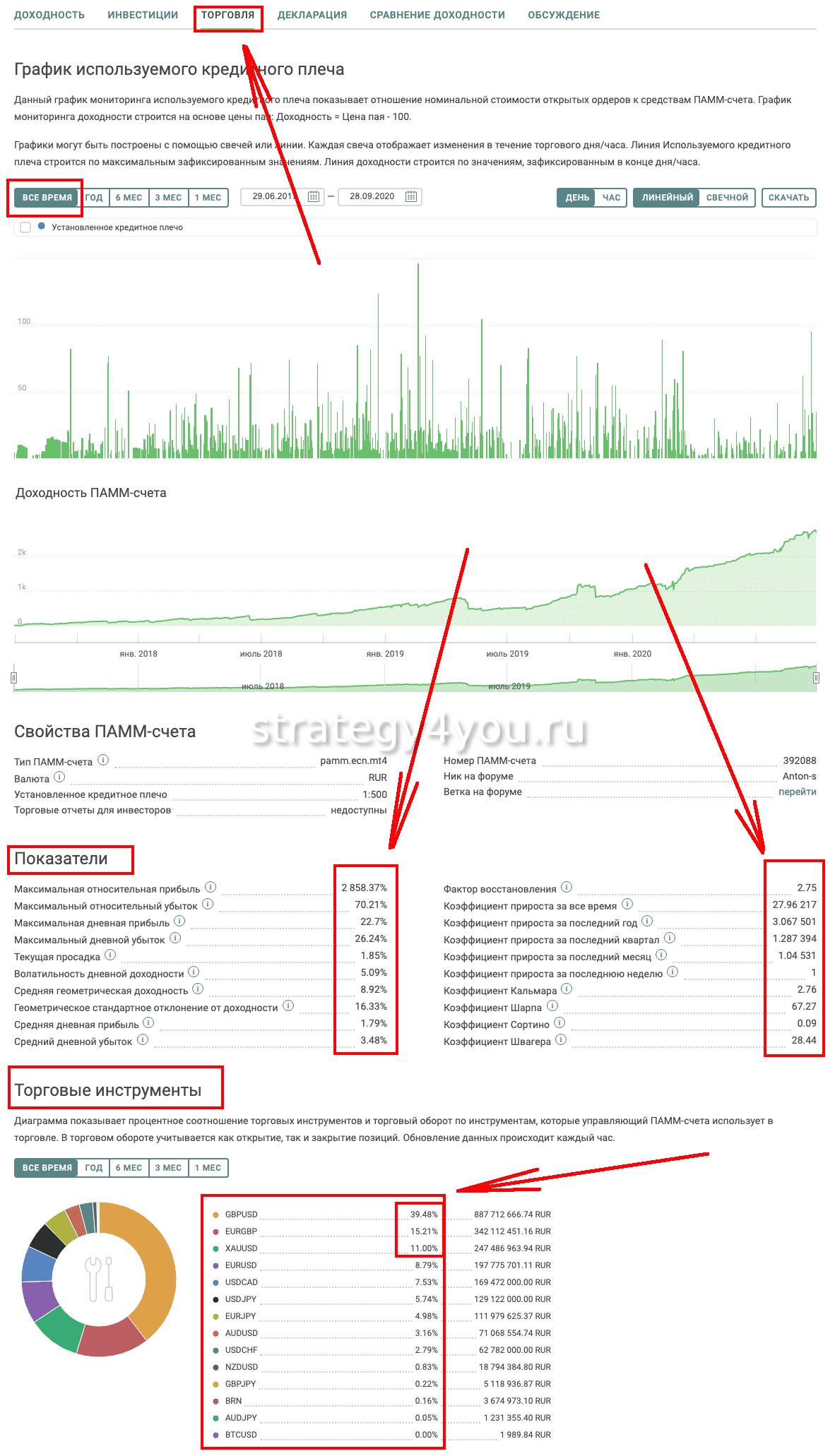Click info icon for Коэффициент Шарпа
The height and width of the screenshot is (1456, 835).
552,1006
